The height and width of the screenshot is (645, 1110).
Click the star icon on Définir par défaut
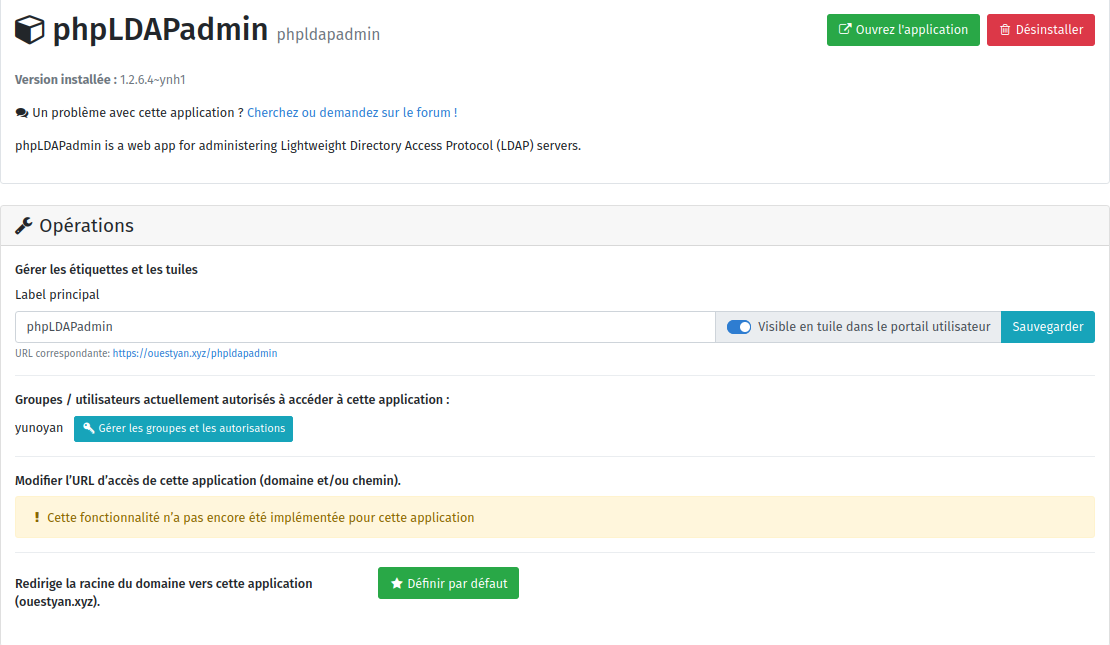(x=396, y=583)
